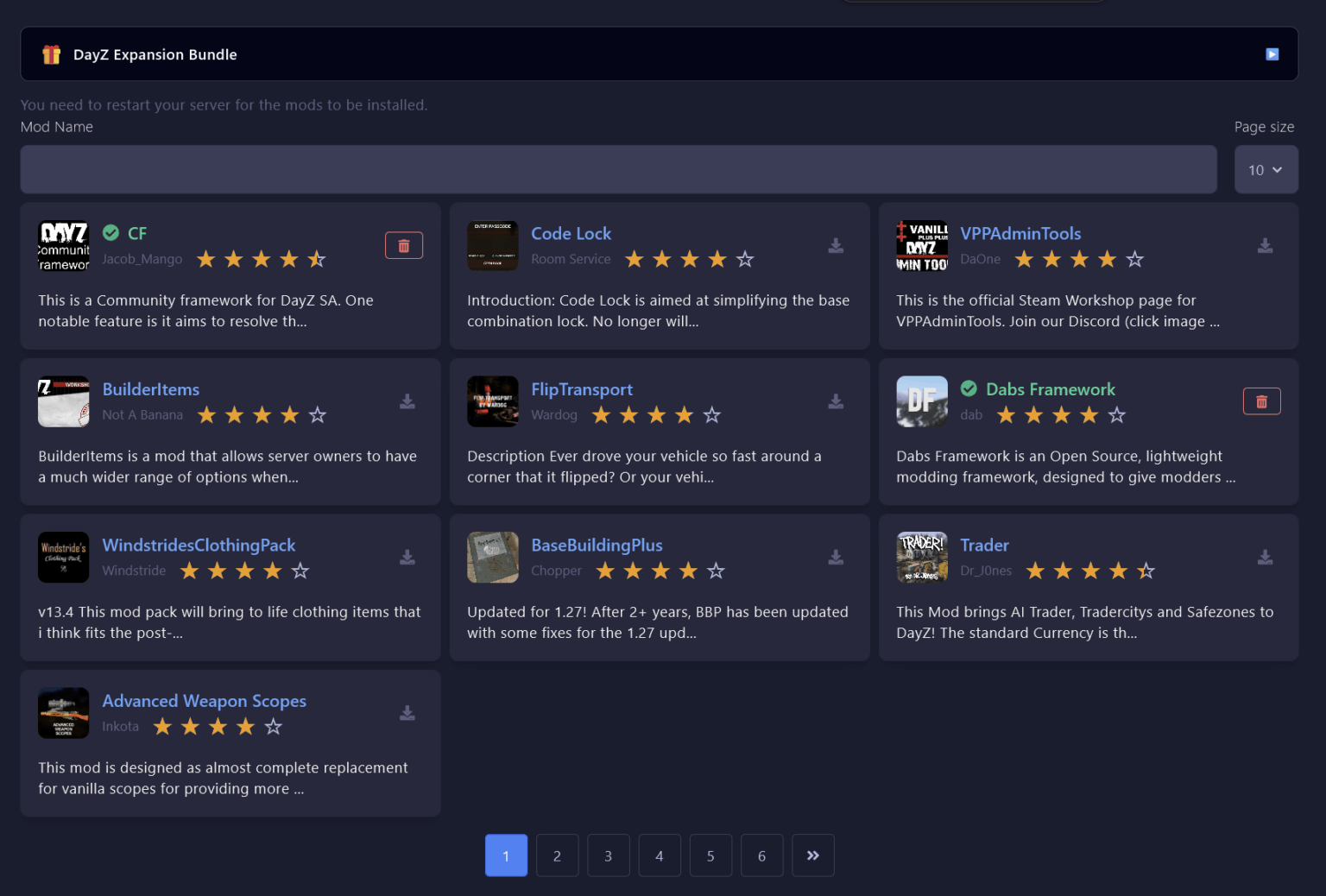Viewport: 1326px width, 896px height.
Task: Open the Page size dropdown
Action: tap(1266, 170)
